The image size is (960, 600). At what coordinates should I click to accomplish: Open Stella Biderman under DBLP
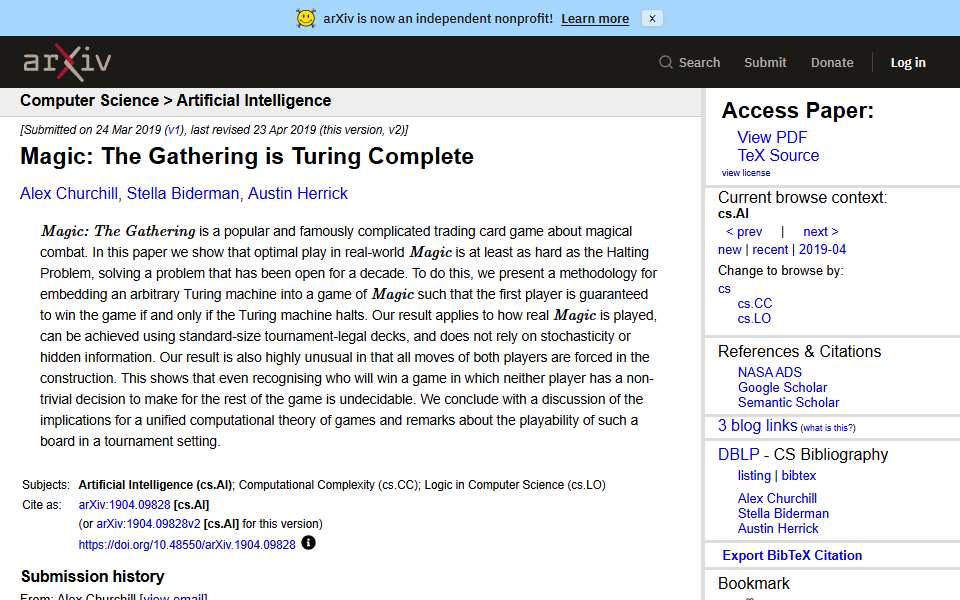(x=783, y=514)
